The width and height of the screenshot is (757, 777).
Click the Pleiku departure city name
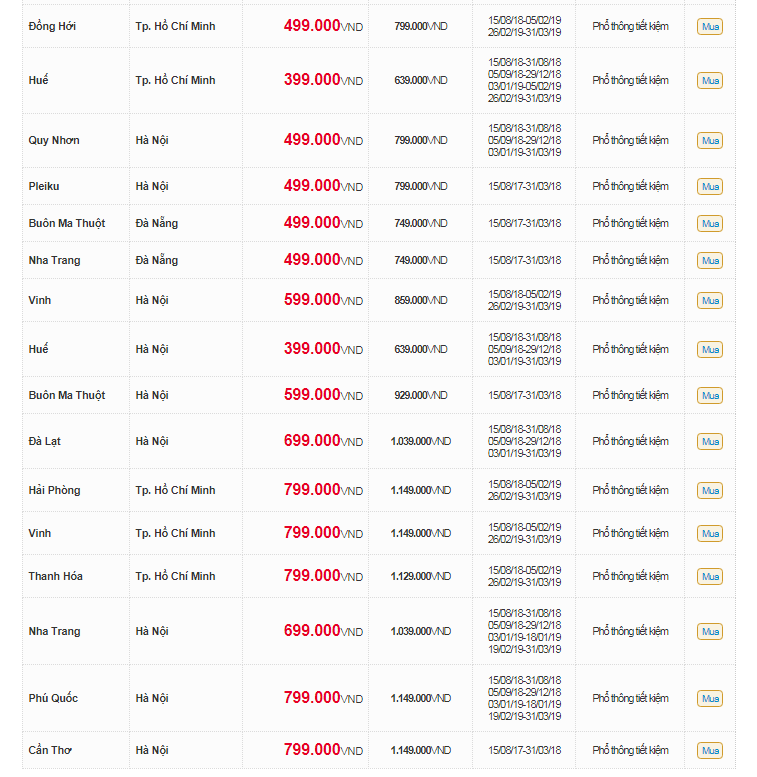pos(45,186)
